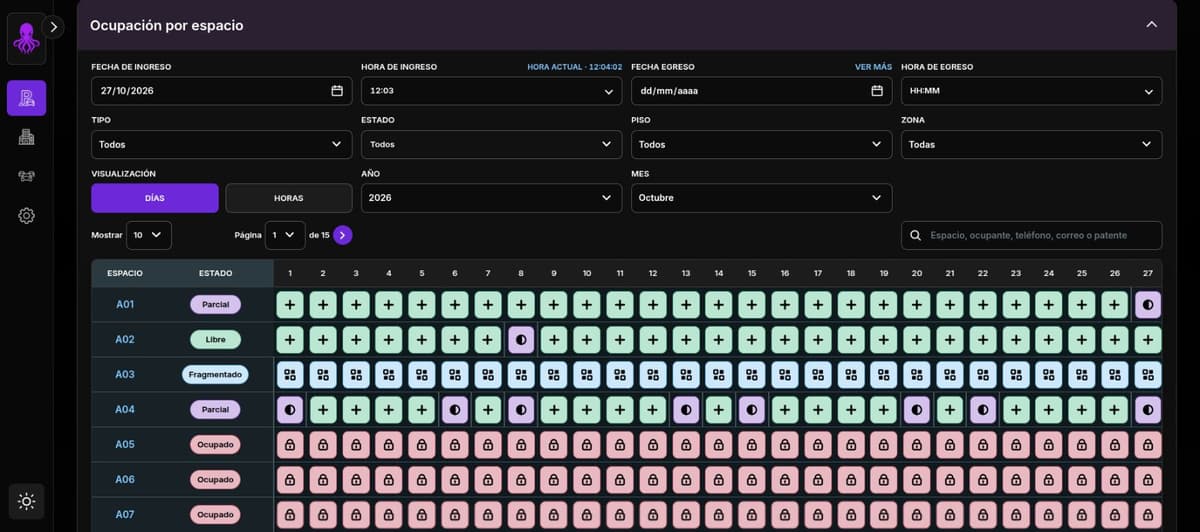The width and height of the screenshot is (1200, 532).
Task: Click Ocupado badge for A06
Action: pyautogui.click(x=215, y=479)
